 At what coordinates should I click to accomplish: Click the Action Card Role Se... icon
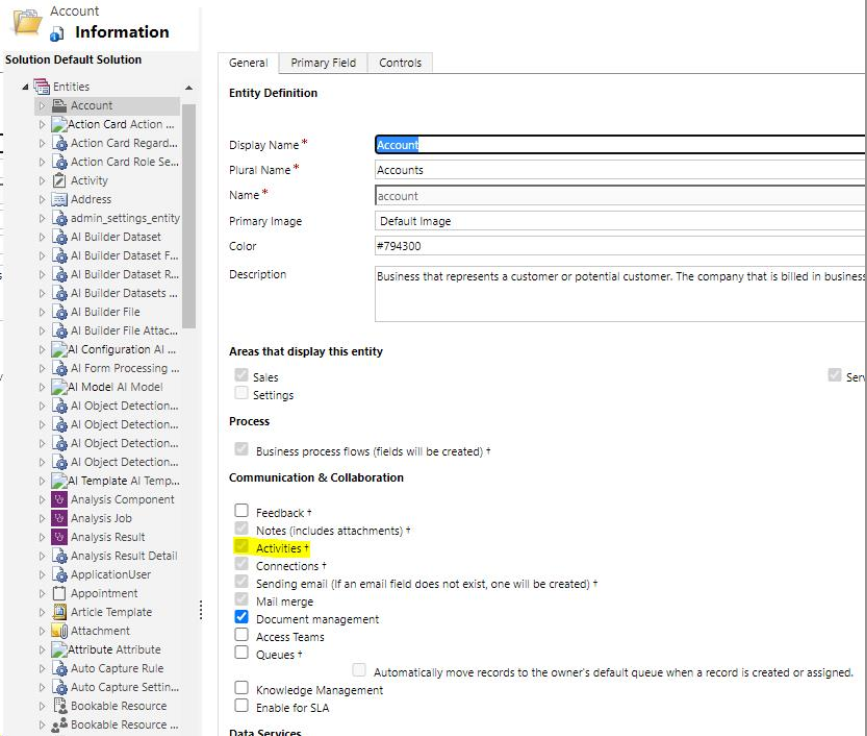[59, 161]
